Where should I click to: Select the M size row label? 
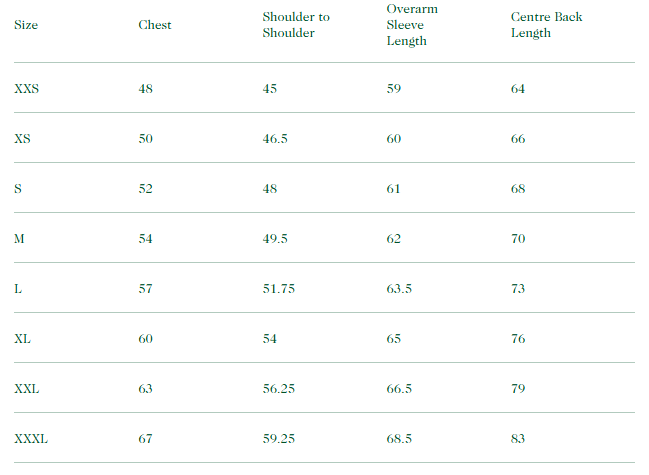19,239
